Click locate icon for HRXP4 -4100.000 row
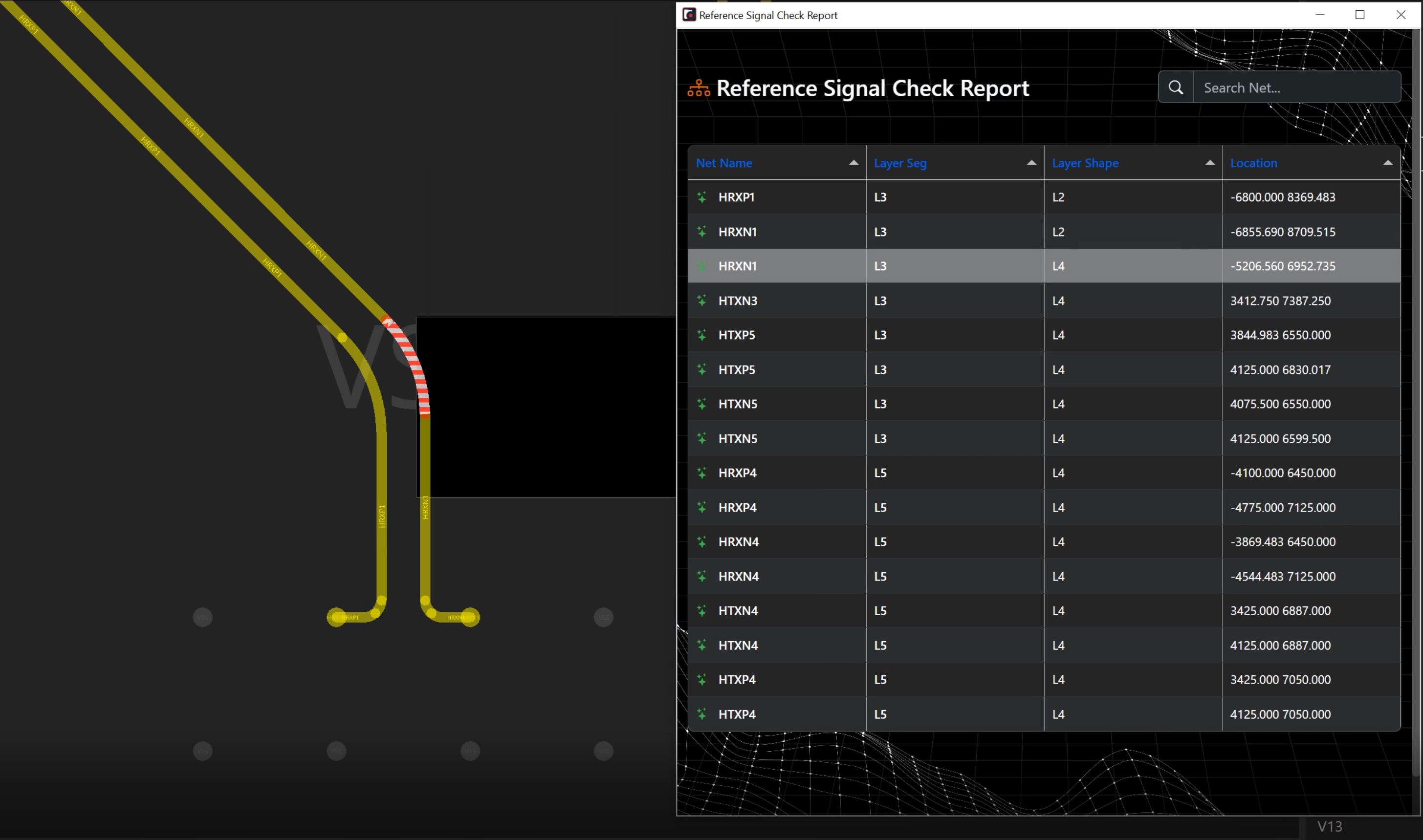 (702, 473)
